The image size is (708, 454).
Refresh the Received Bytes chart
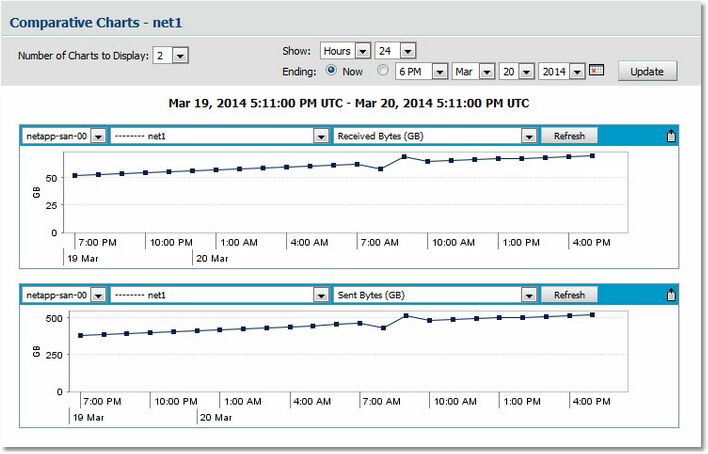pyautogui.click(x=569, y=136)
